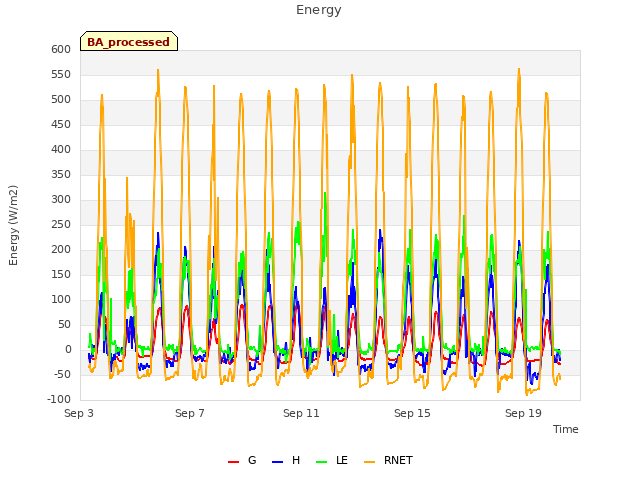Click the -50 y-axis tick label
Image resolution: width=640 pixels, height=480 pixels.
pos(63,375)
